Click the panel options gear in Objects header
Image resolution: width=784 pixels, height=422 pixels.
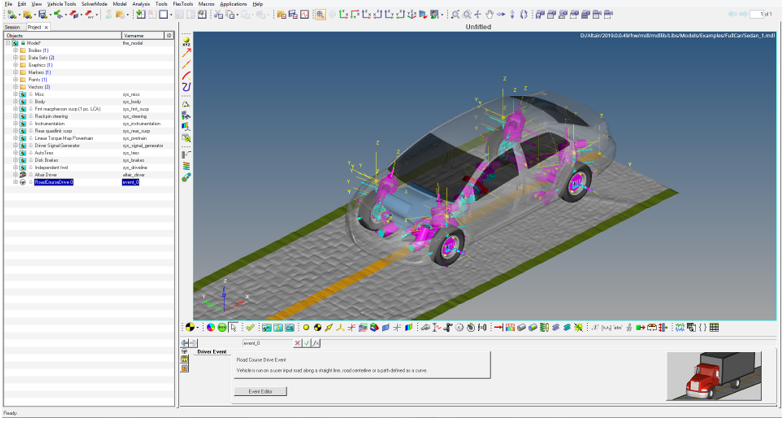169,35
